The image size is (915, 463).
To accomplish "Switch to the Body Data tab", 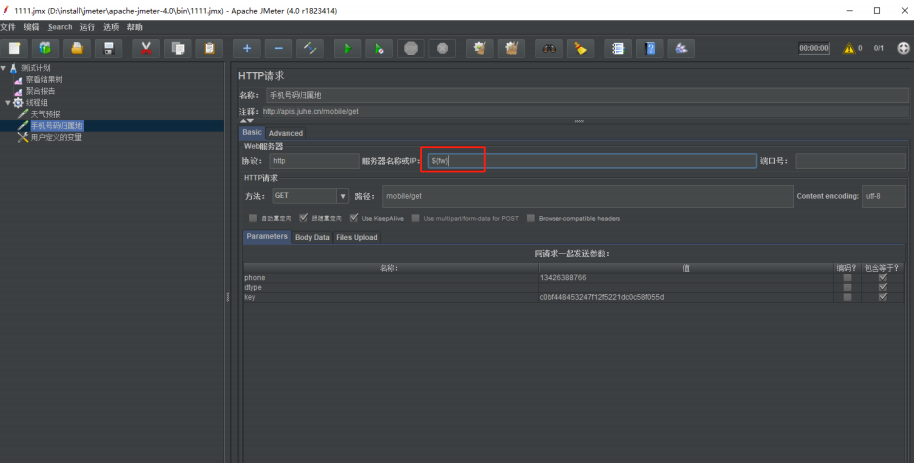I will [312, 237].
